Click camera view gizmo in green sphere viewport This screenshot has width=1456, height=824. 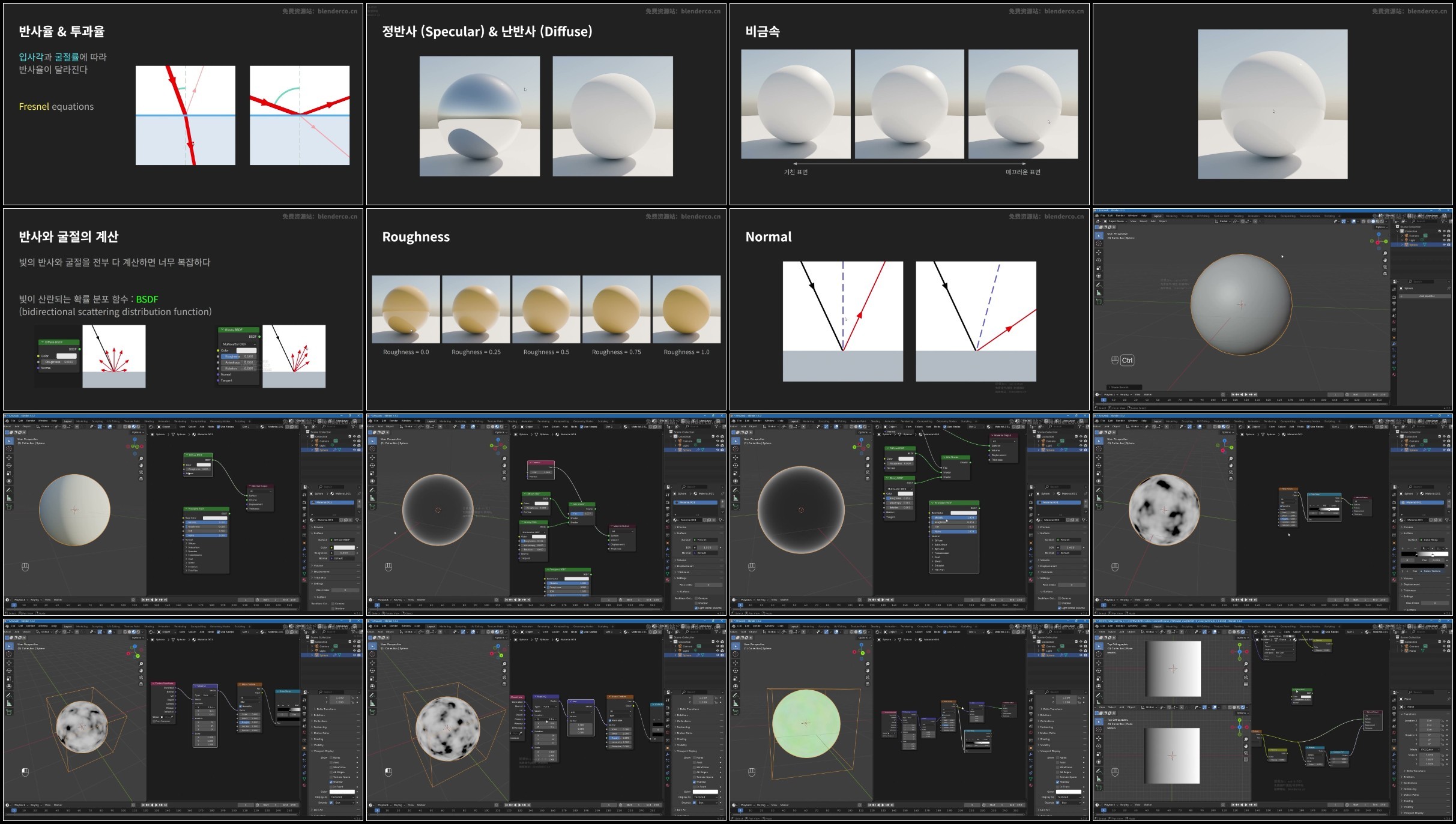tap(868, 676)
